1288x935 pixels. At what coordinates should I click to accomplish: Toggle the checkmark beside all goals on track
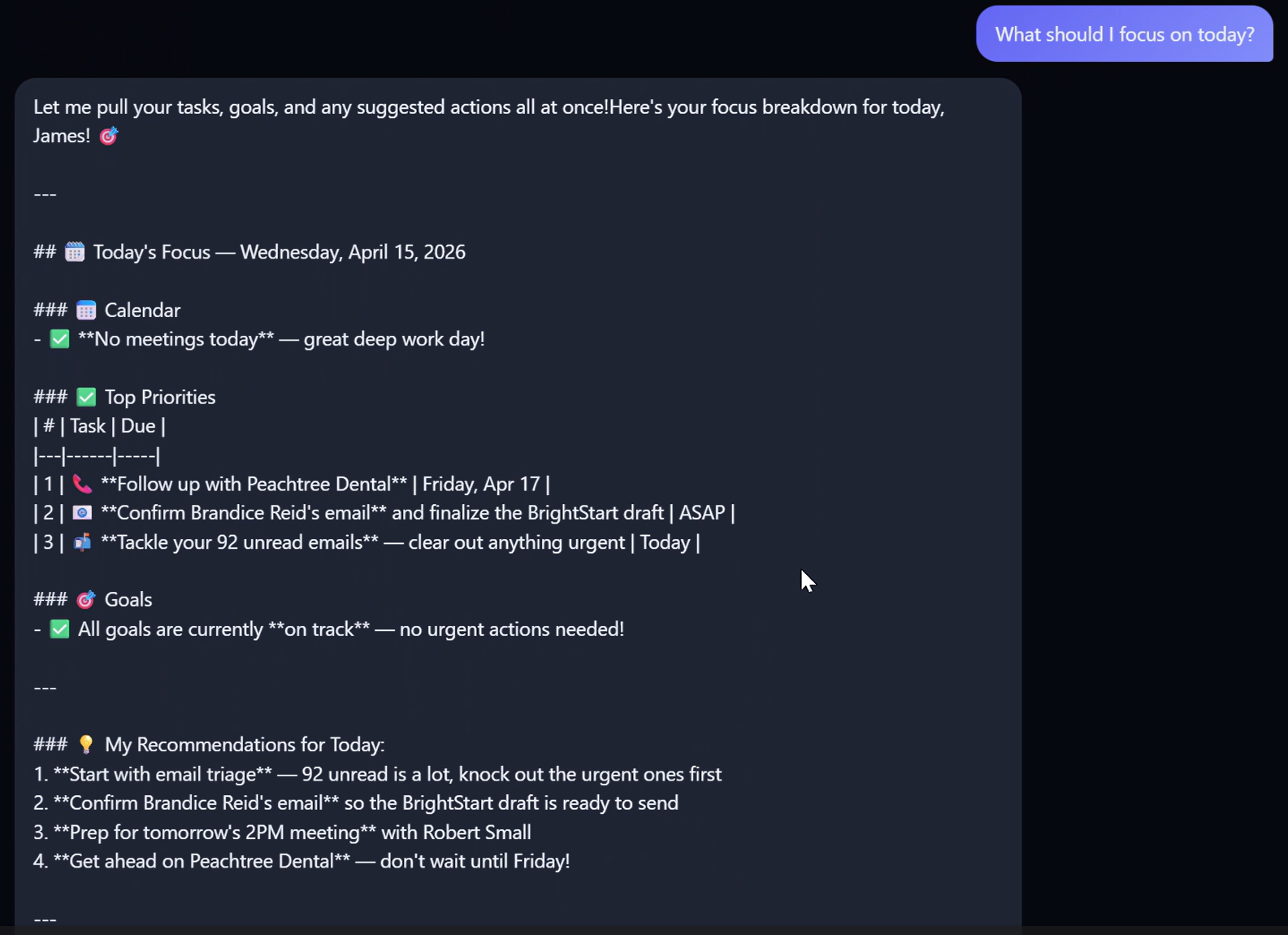pyautogui.click(x=59, y=628)
